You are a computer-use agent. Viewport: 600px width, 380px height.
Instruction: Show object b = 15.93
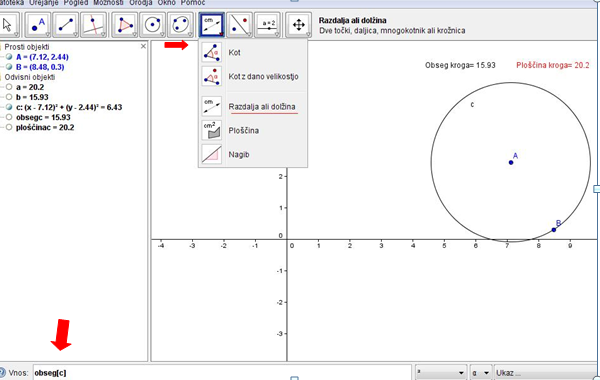pos(9,97)
